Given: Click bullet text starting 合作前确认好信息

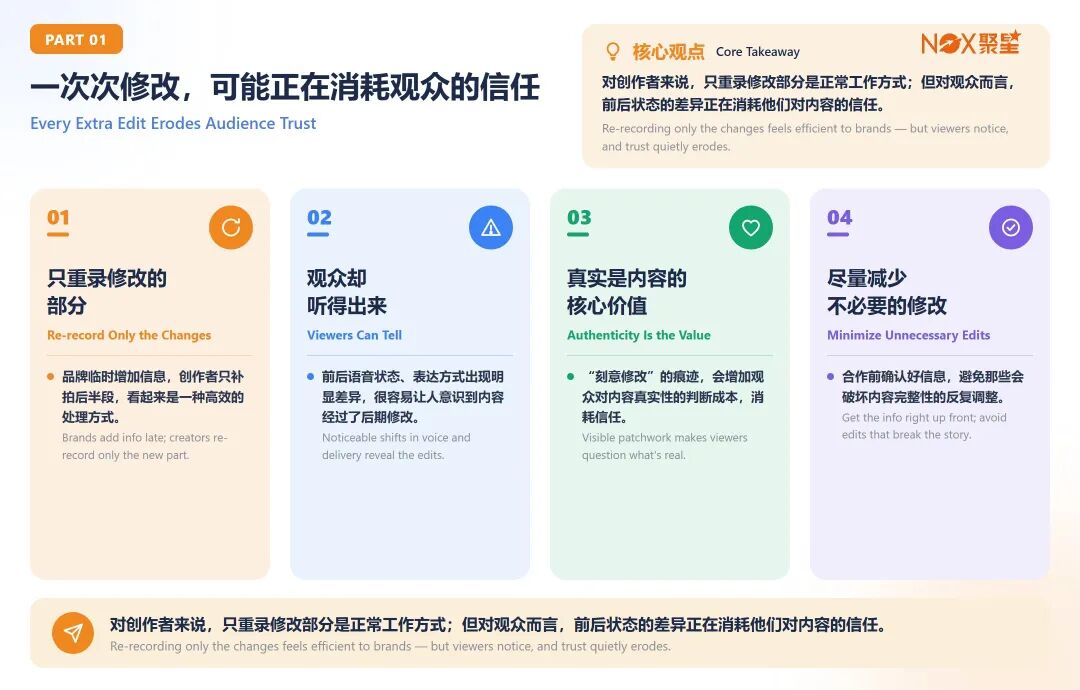Looking at the screenshot, I should [x=933, y=387].
